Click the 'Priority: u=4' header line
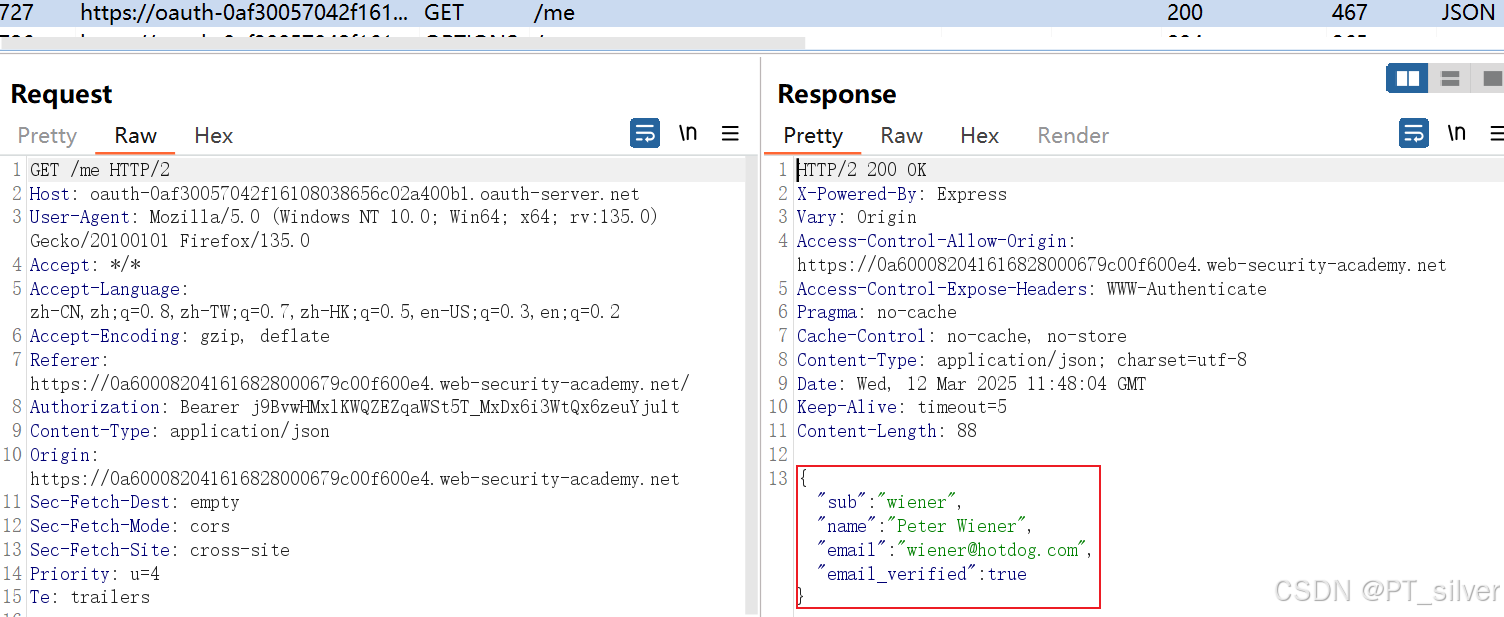Screen dimensions: 1504x617 click(x=94, y=574)
